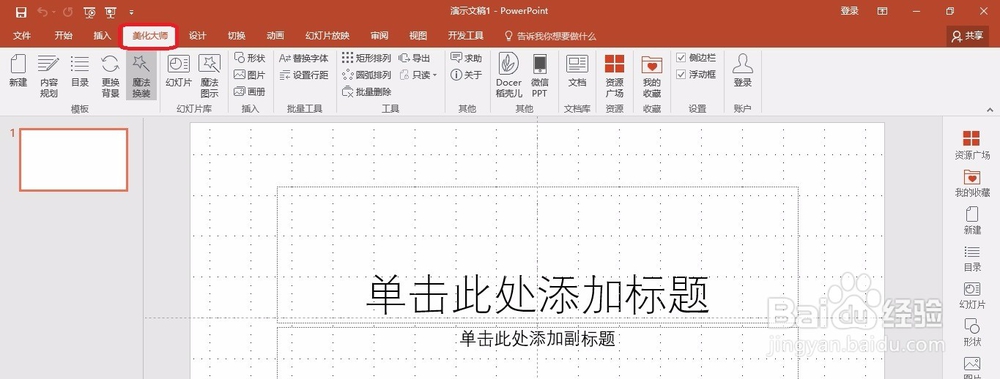Click the 目录 (Contents) icon in ribbon
This screenshot has height=379, width=1000.
coord(80,71)
